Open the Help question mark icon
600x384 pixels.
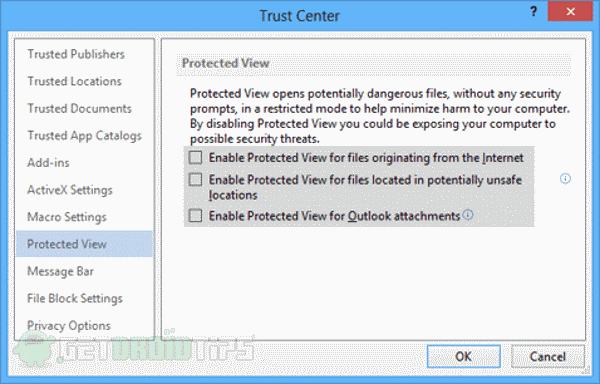pyautogui.click(x=534, y=12)
